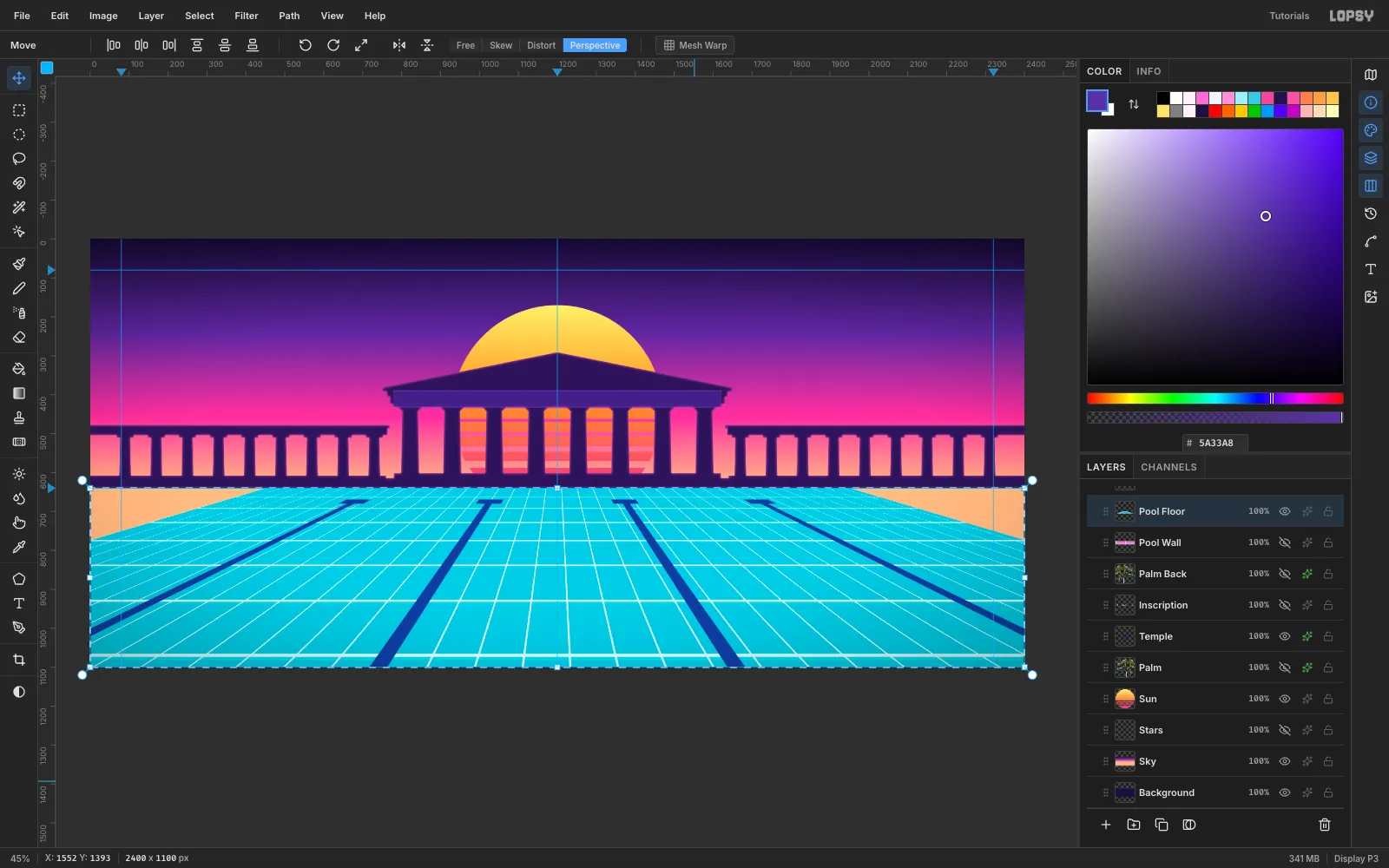Screen dimensions: 1389x868
Task: Select the crop tool
Action: coord(18,660)
